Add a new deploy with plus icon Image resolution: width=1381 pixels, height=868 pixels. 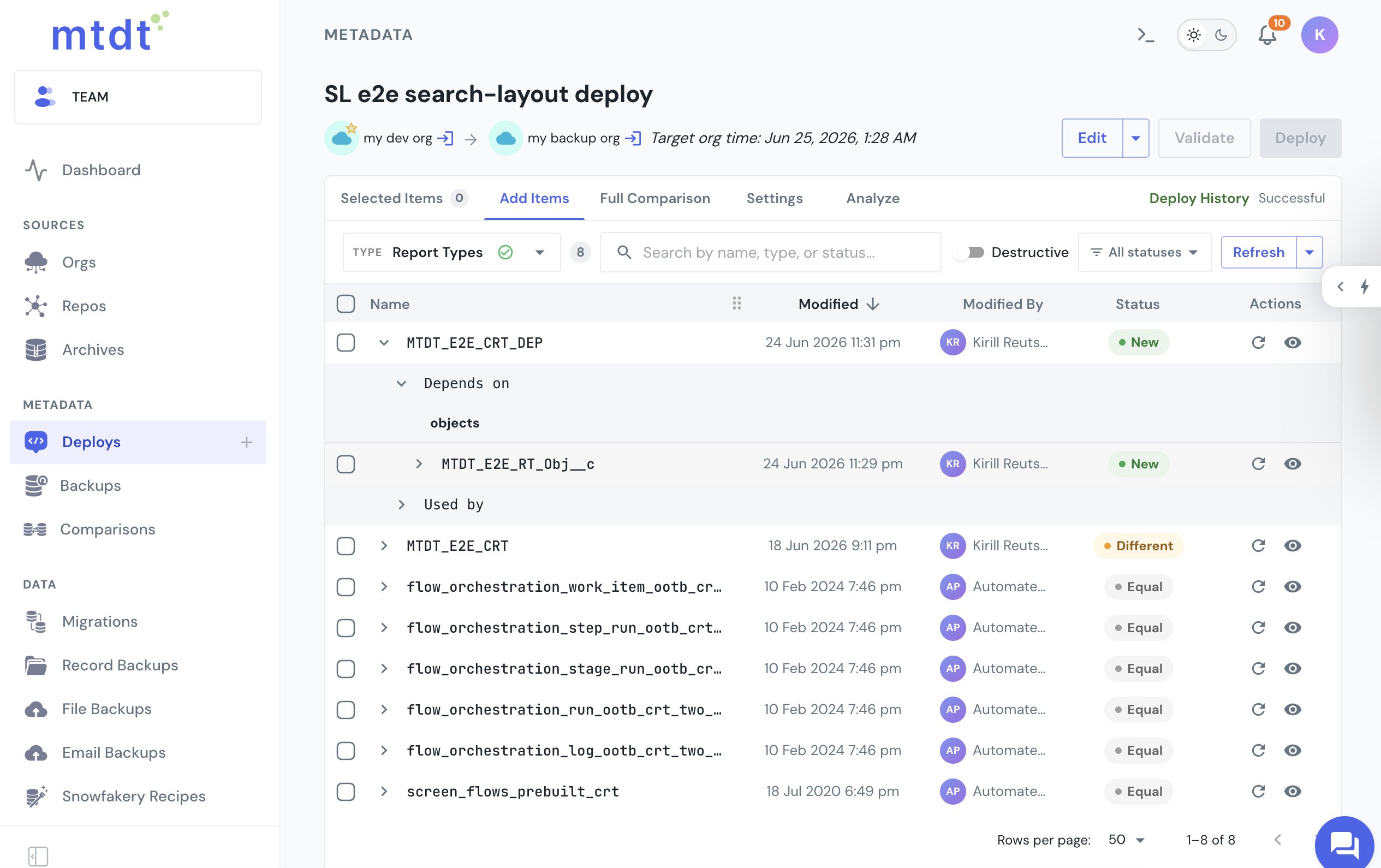pyautogui.click(x=247, y=442)
